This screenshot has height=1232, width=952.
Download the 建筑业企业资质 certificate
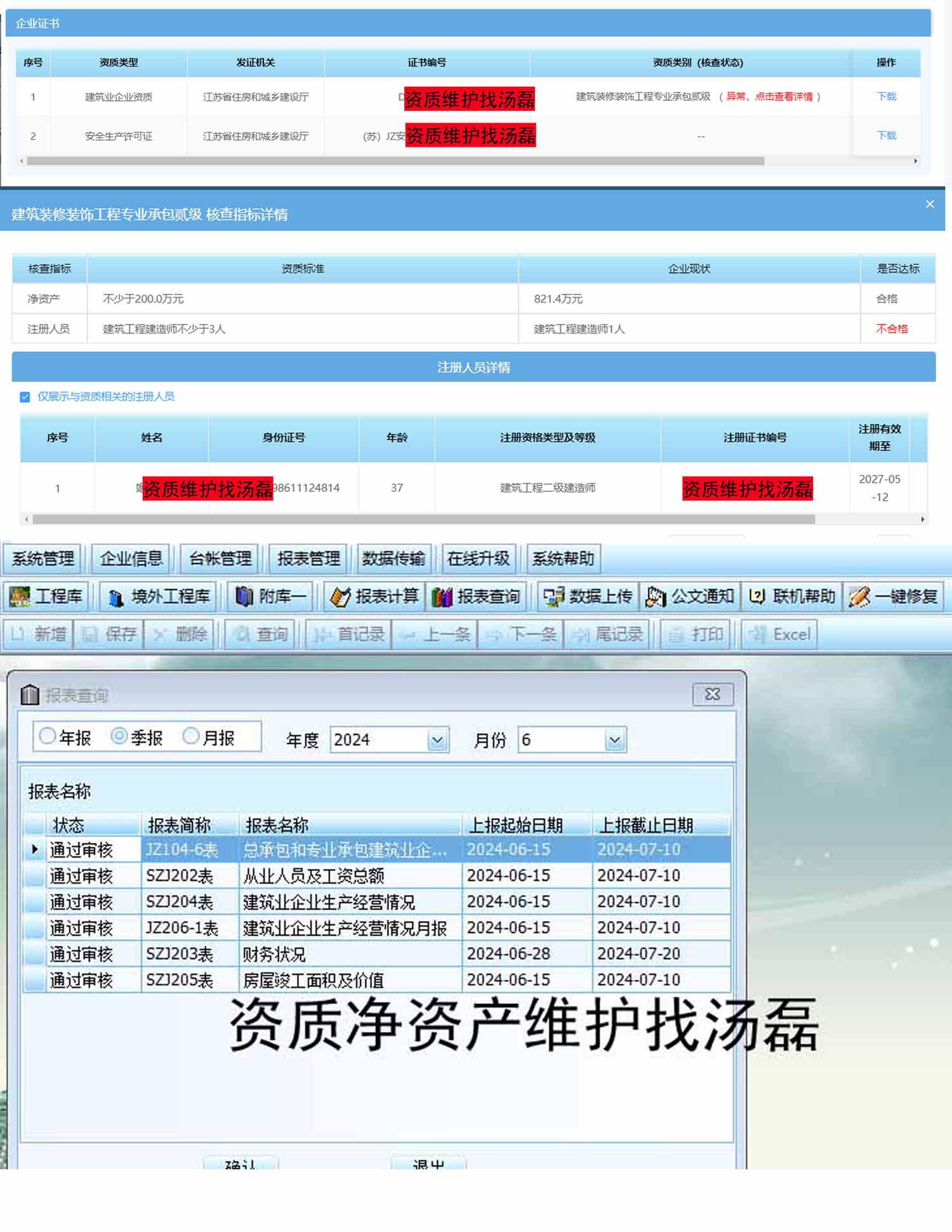pyautogui.click(x=886, y=96)
